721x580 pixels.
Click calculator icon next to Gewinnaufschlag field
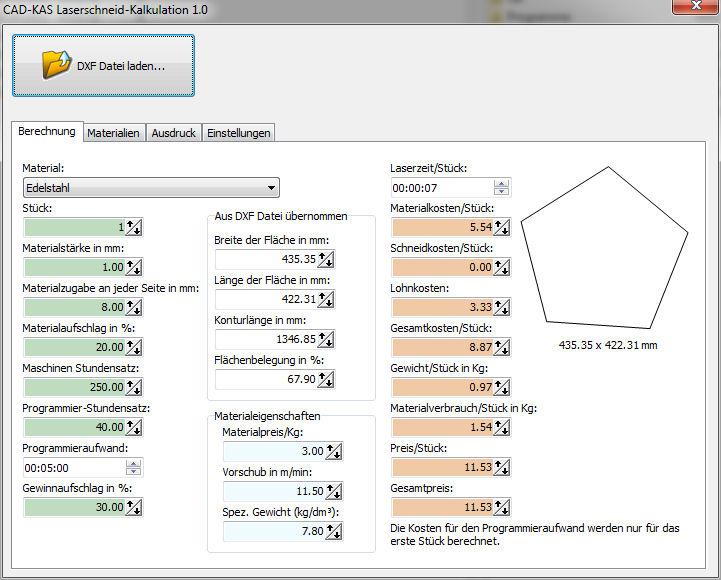pos(134,507)
